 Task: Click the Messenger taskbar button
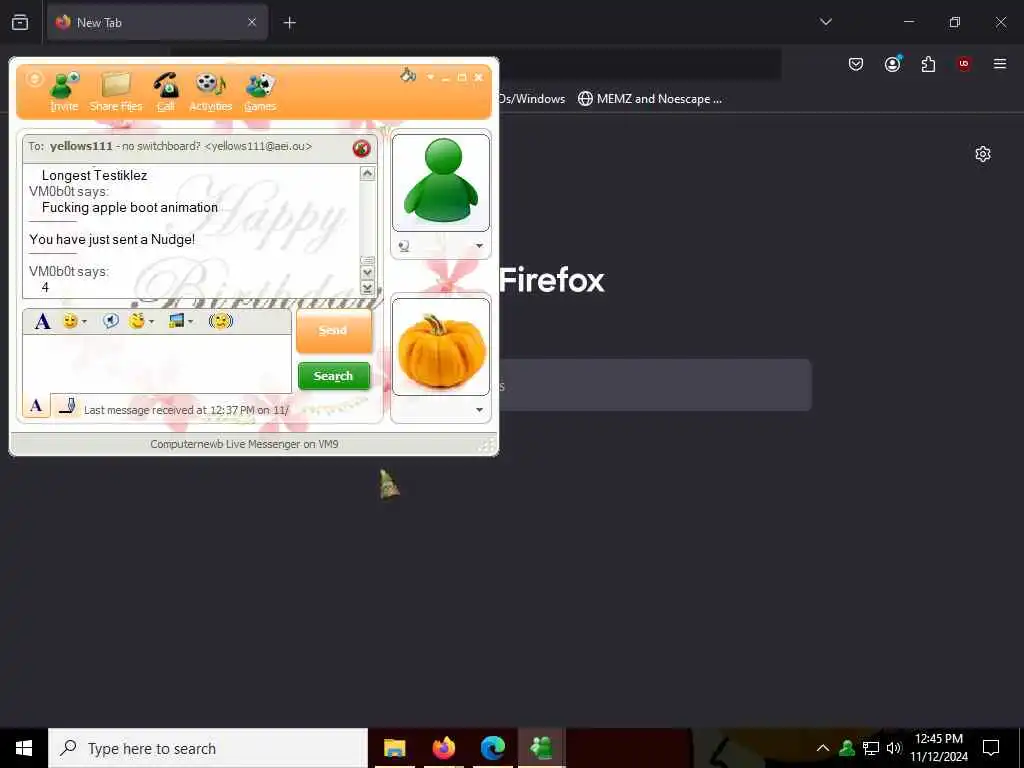point(542,748)
